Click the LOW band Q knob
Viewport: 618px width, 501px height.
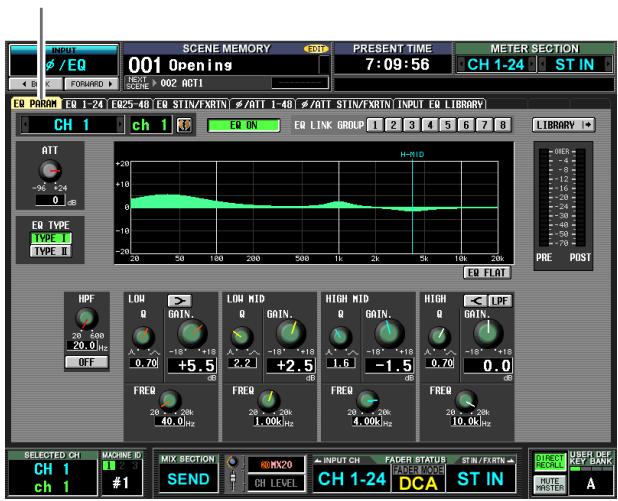[x=143, y=336]
